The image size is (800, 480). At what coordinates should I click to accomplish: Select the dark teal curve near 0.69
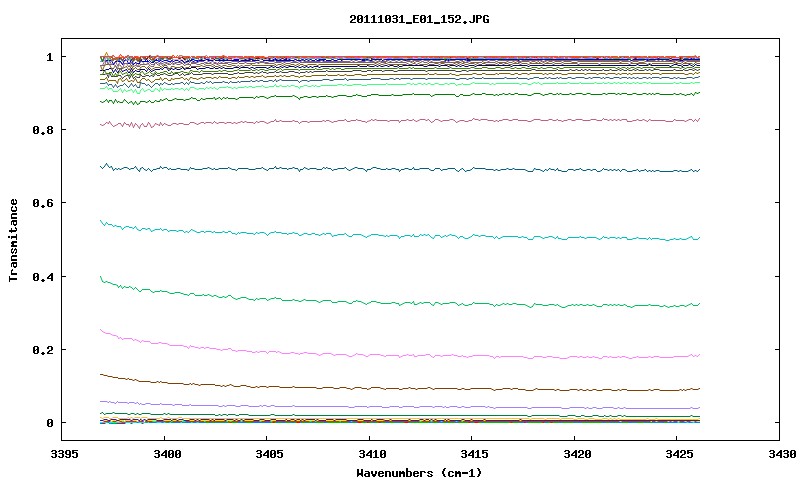pyautogui.click(x=398, y=168)
